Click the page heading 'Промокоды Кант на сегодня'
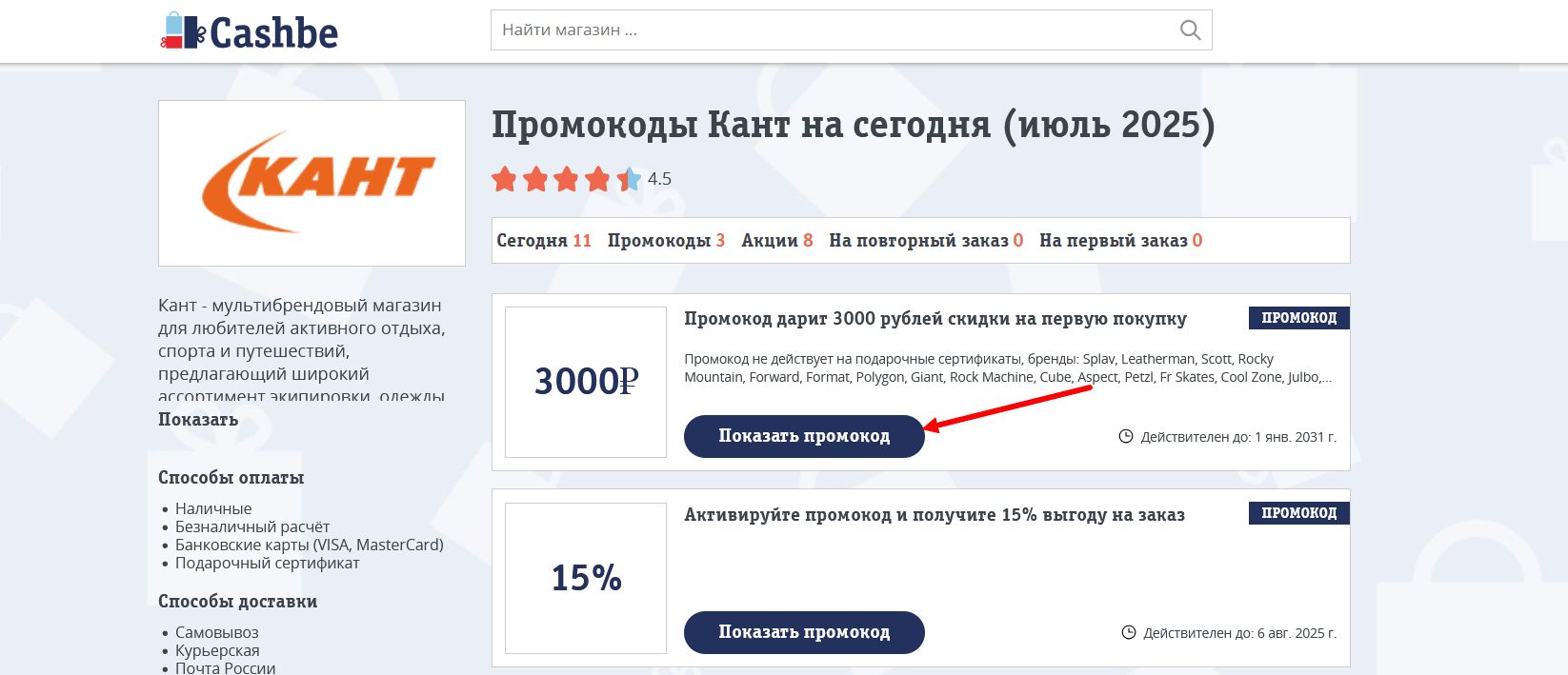The image size is (1568, 675). pyautogui.click(x=854, y=126)
